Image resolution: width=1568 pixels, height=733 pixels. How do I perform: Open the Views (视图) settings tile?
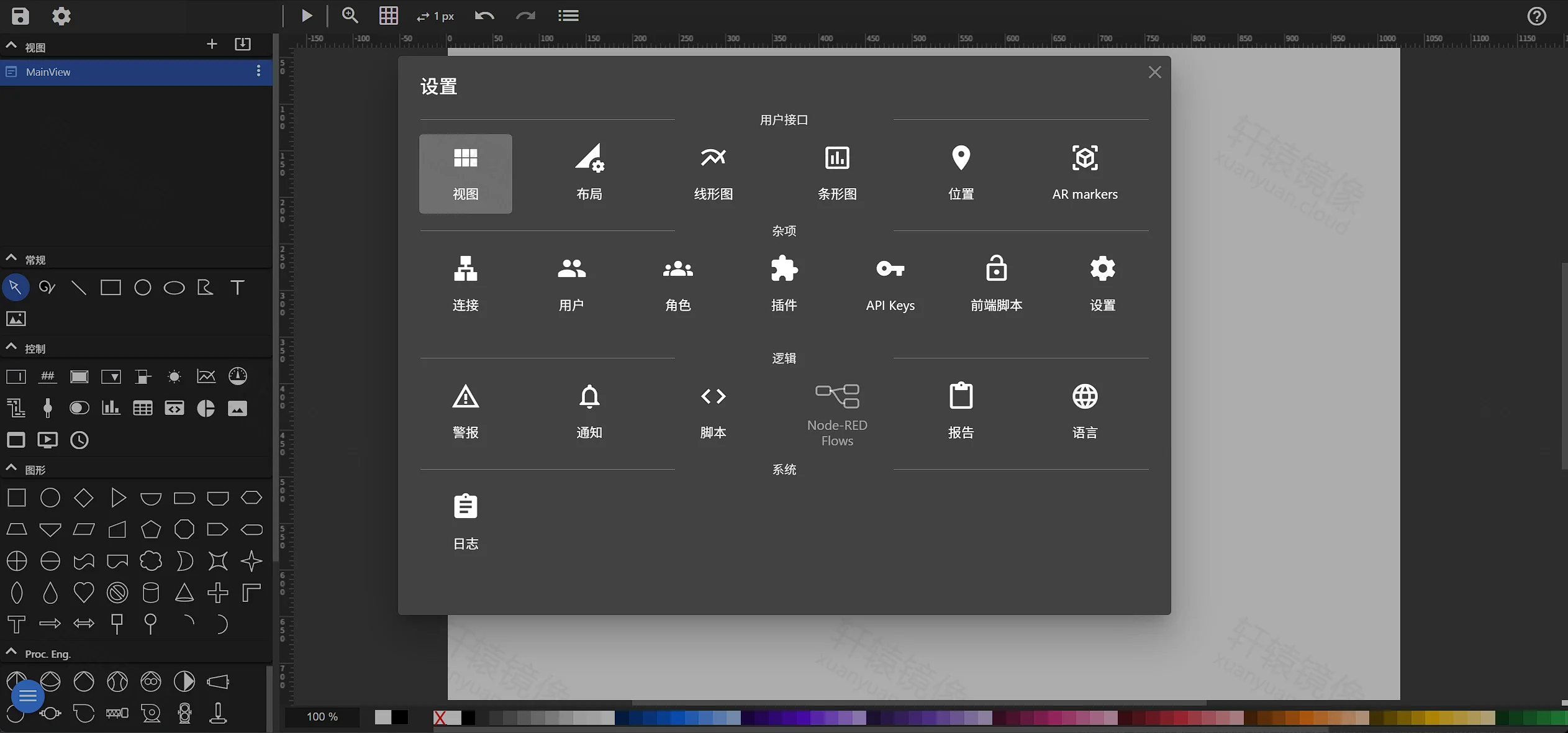[x=465, y=174]
